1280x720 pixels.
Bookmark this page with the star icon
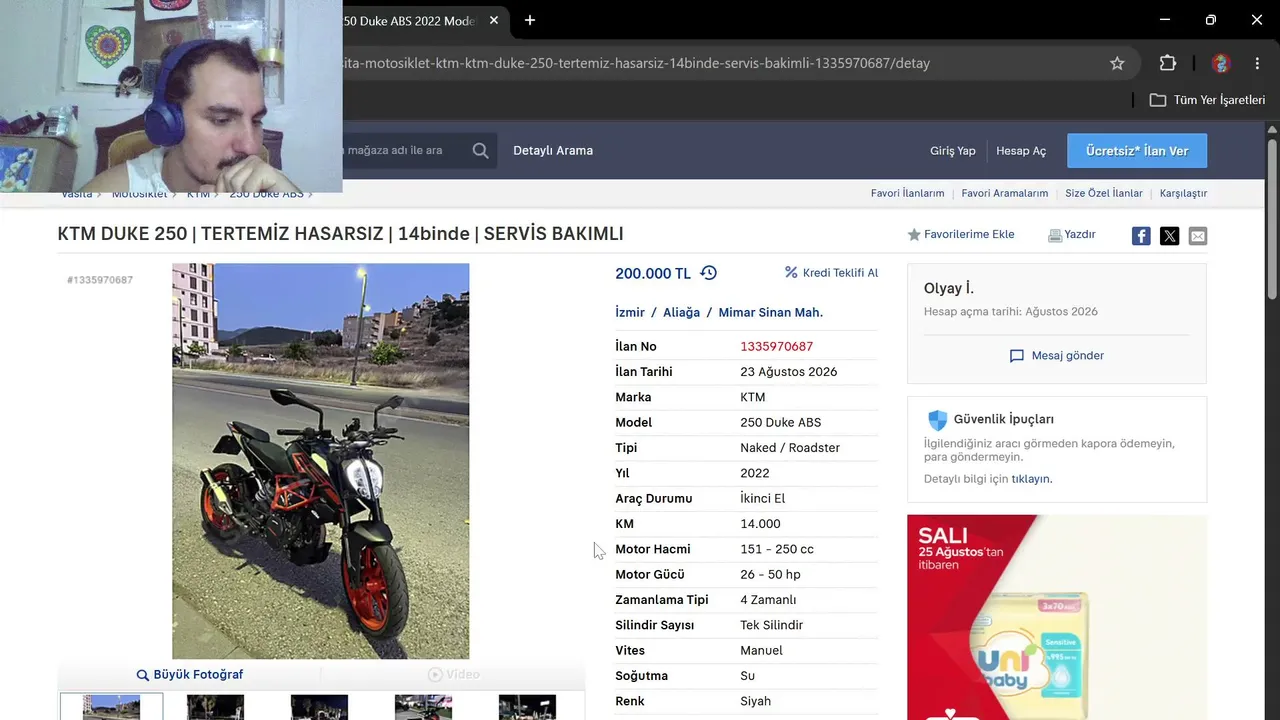pos(1117,63)
